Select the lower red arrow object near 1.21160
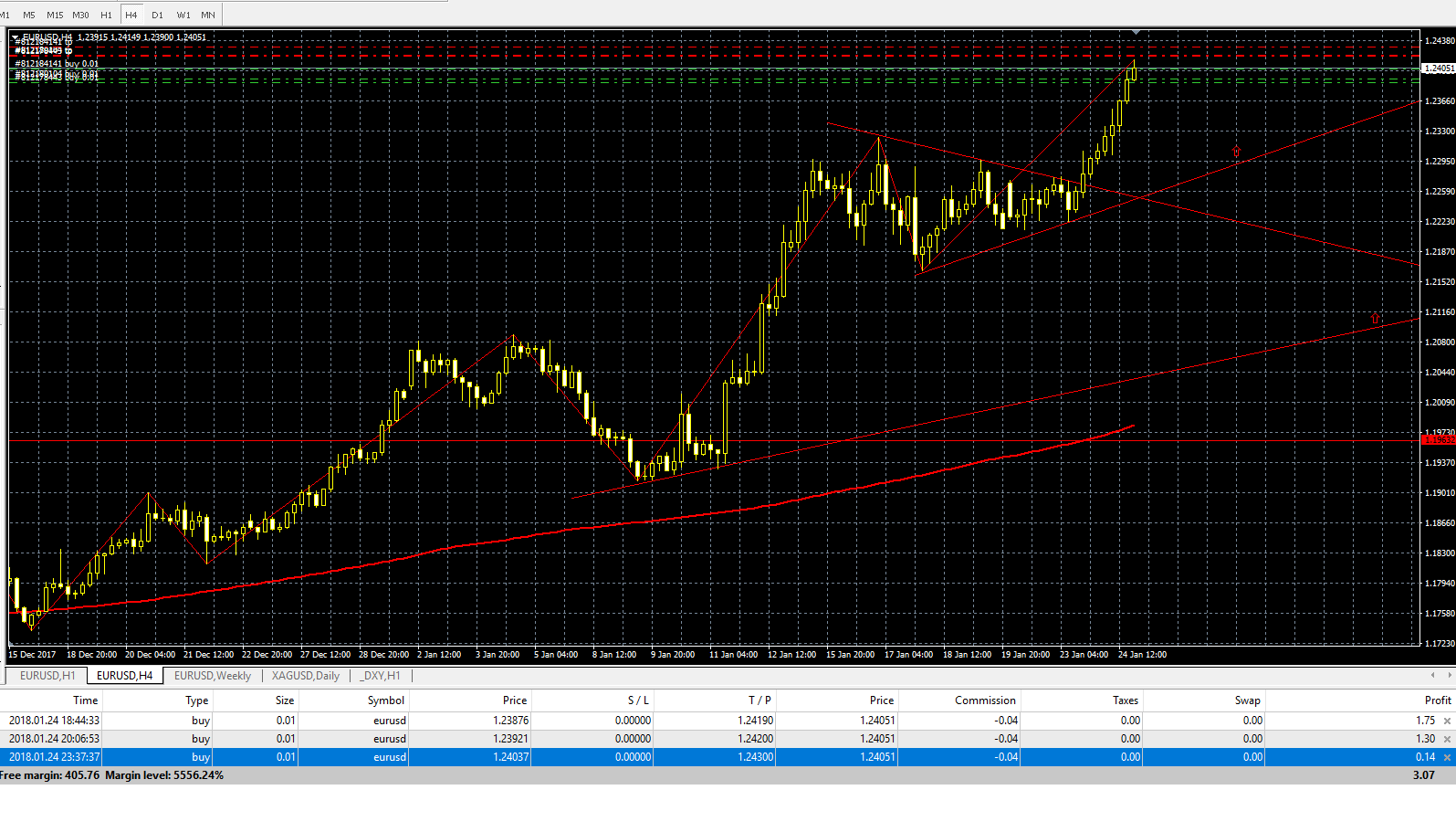1456x832 pixels. [x=1376, y=319]
